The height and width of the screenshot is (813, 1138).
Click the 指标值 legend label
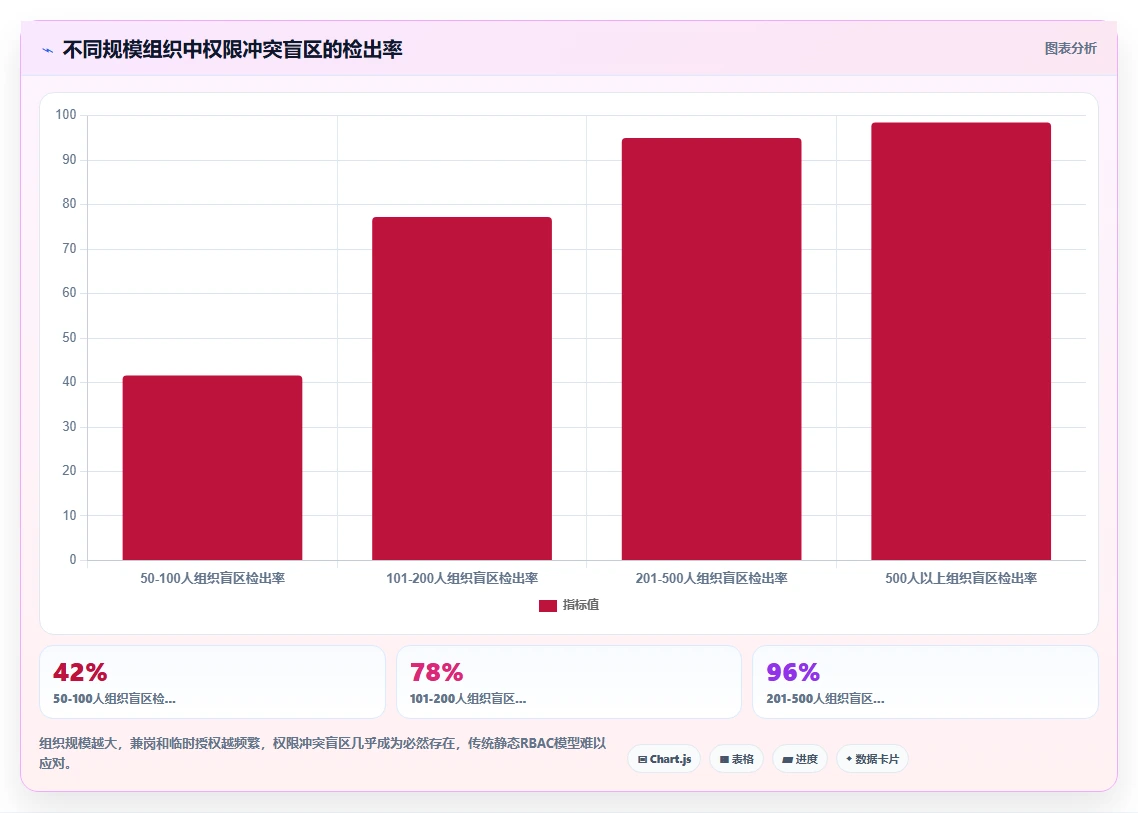[x=581, y=605]
